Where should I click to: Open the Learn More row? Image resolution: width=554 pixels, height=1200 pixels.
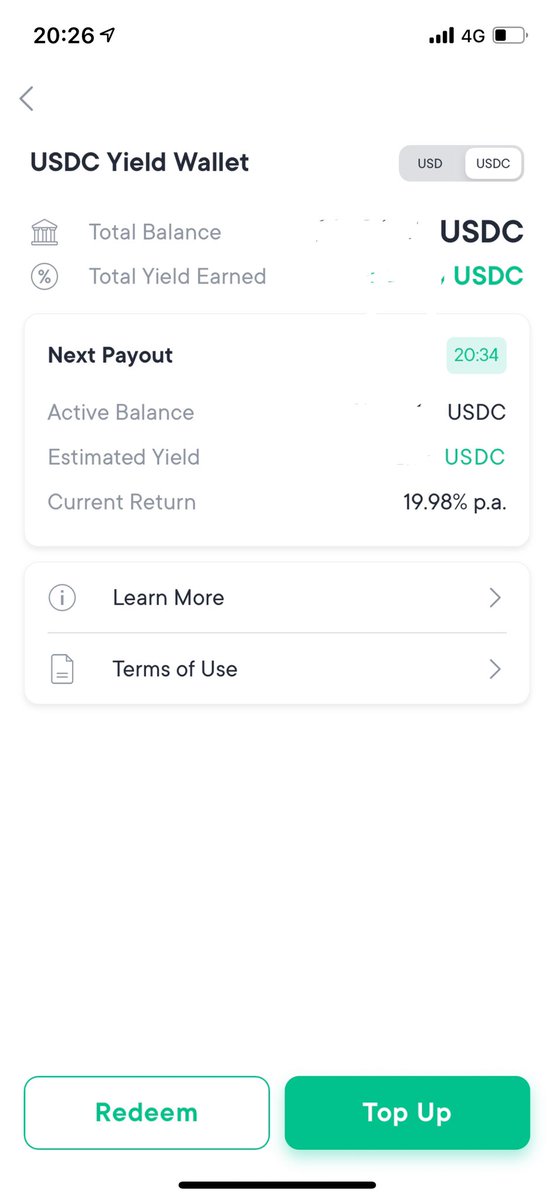pos(277,598)
